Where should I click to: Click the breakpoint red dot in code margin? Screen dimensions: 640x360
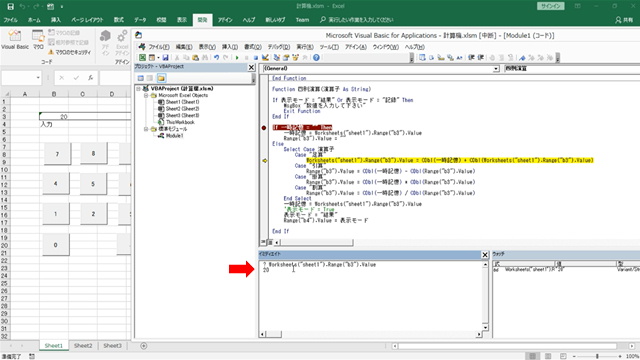point(264,128)
